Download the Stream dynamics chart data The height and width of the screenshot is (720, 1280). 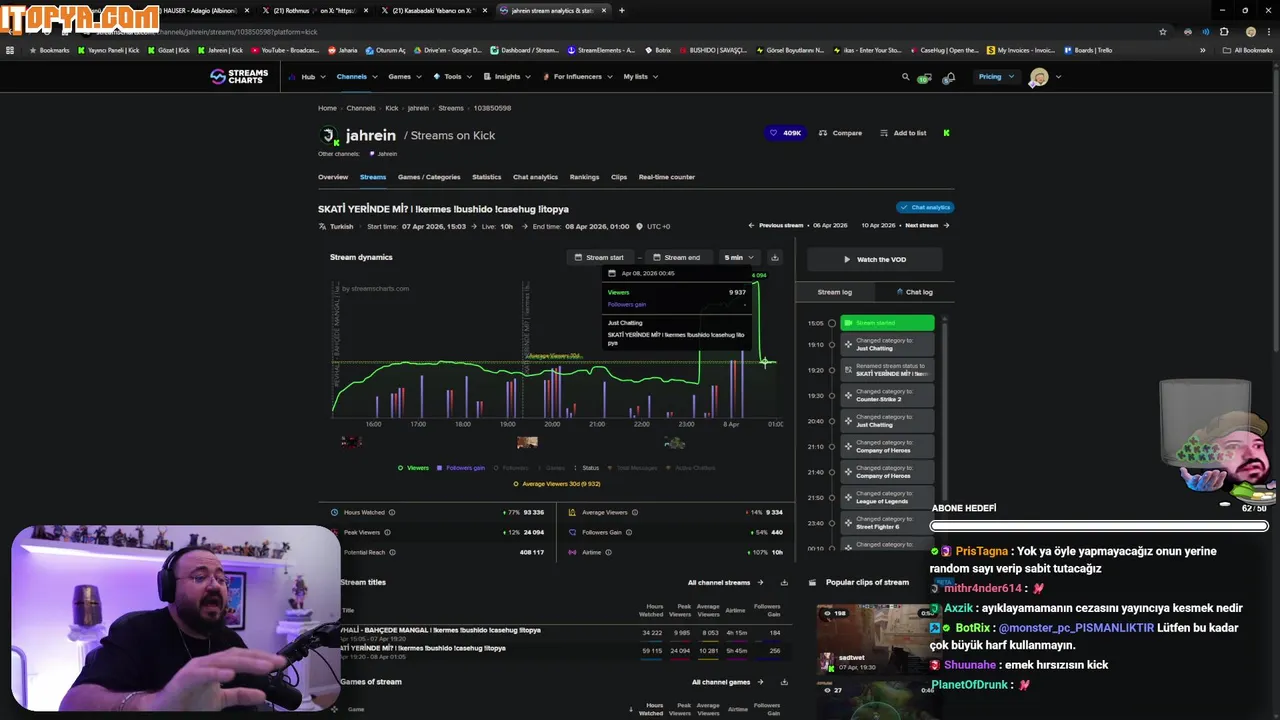(x=774, y=257)
